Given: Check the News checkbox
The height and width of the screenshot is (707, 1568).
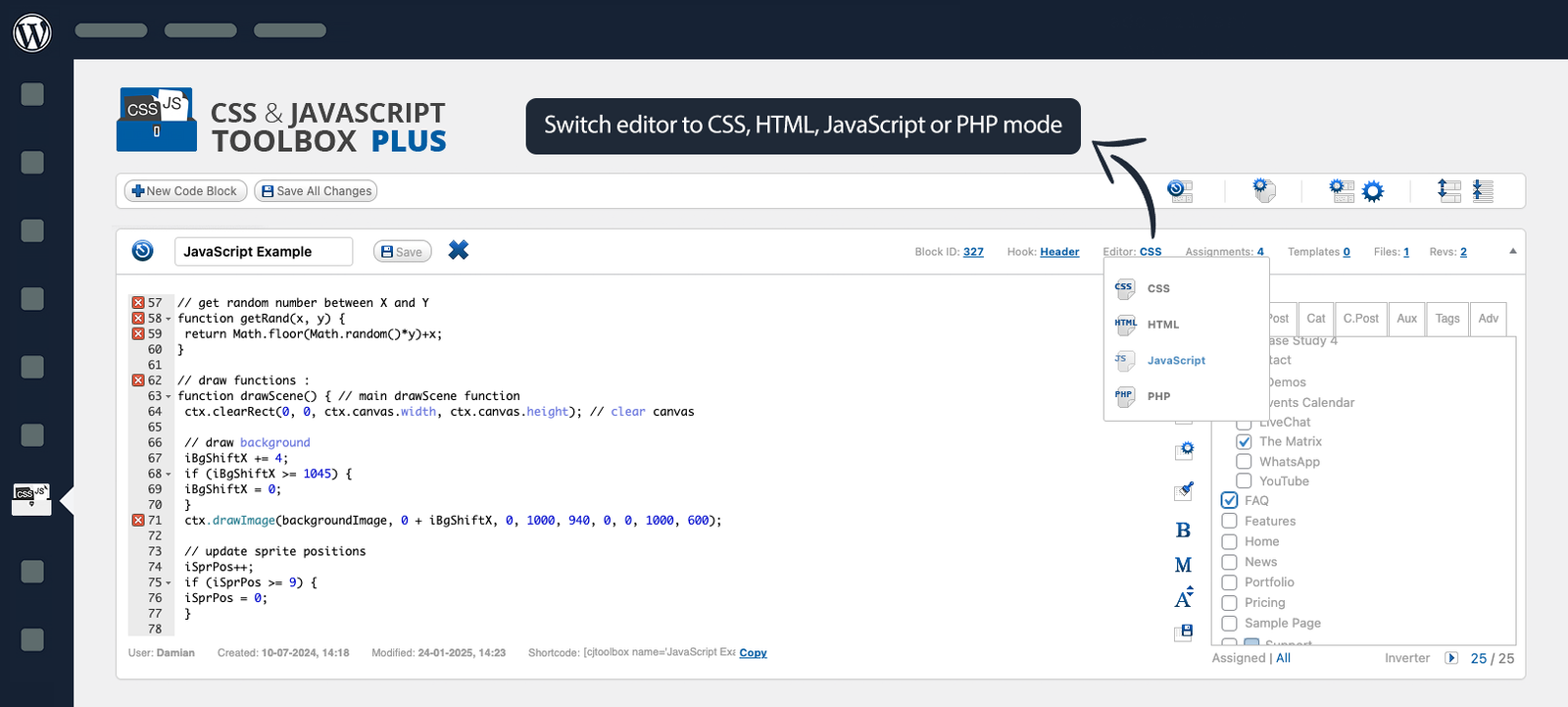Looking at the screenshot, I should click(x=1230, y=562).
